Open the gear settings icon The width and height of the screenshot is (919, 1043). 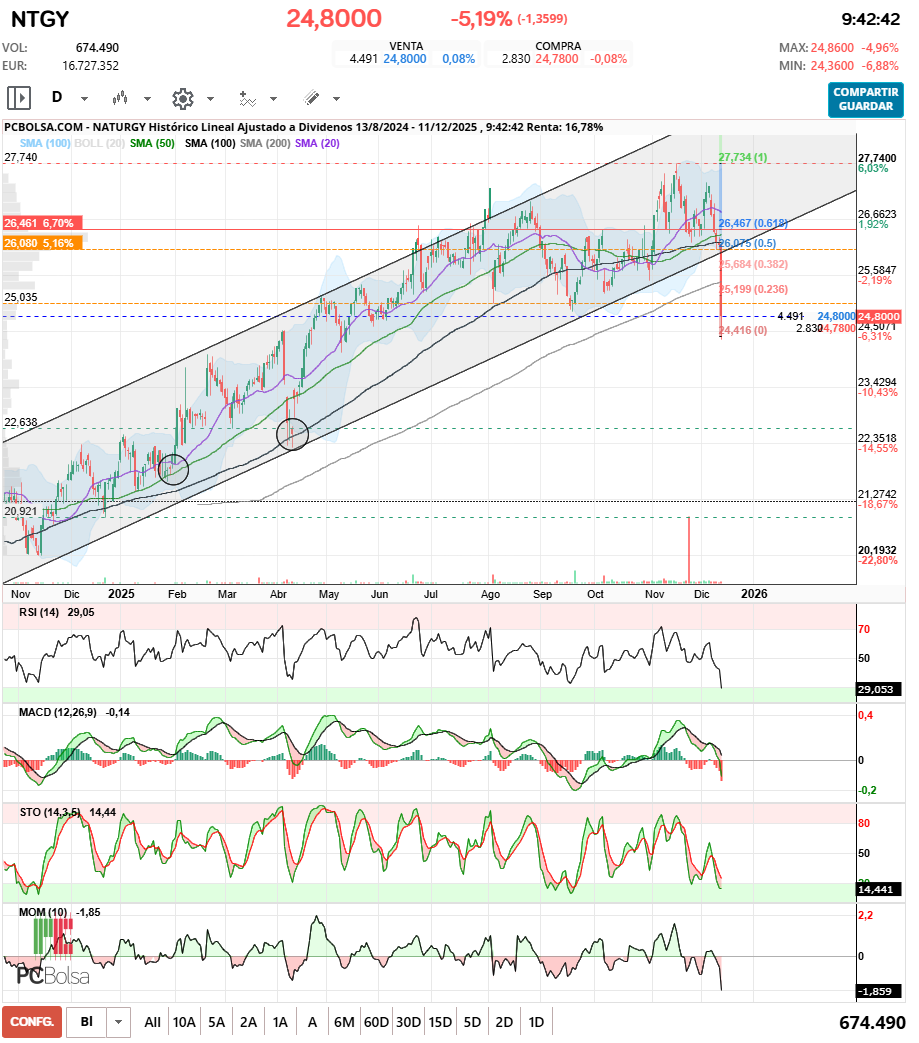tap(182, 98)
